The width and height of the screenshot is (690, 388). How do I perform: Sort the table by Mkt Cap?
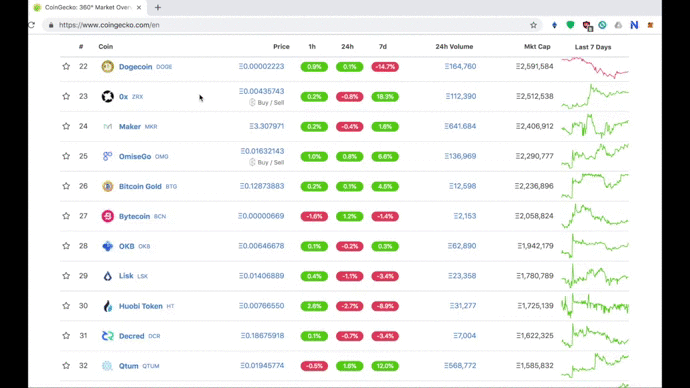coord(537,47)
